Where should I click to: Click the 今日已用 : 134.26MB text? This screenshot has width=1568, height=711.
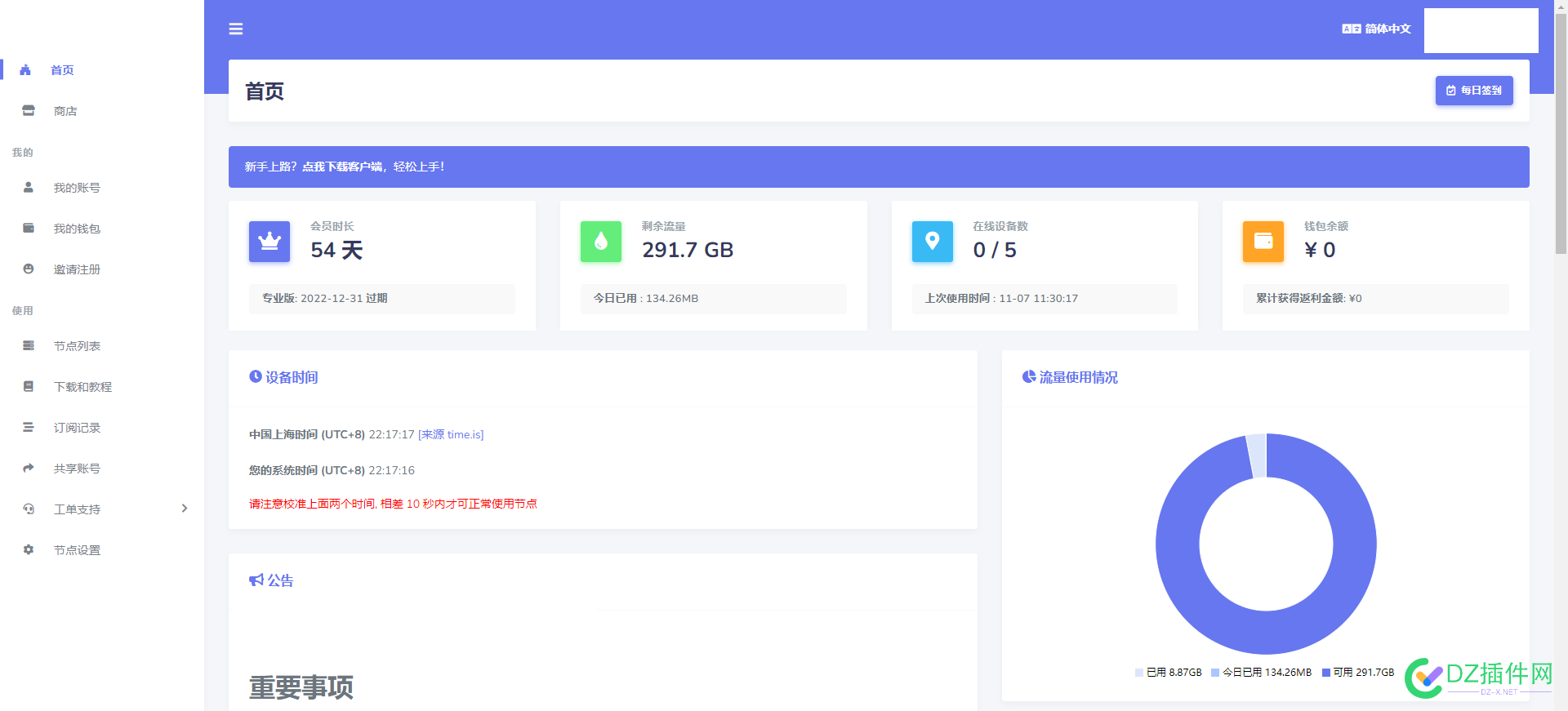point(645,298)
